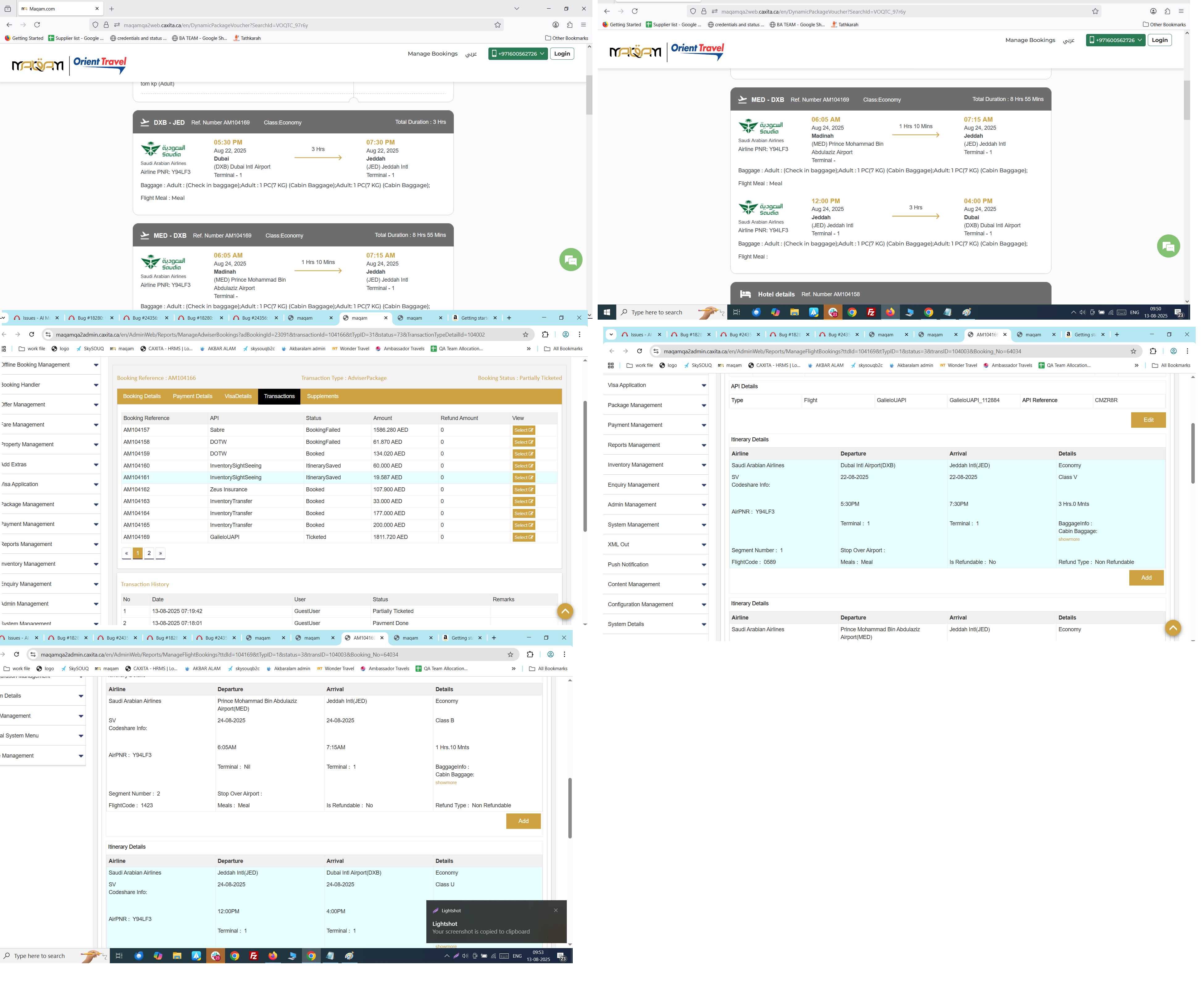The height and width of the screenshot is (1008, 1204).
Task: Click the Edit button in API Details
Action: [x=1148, y=420]
